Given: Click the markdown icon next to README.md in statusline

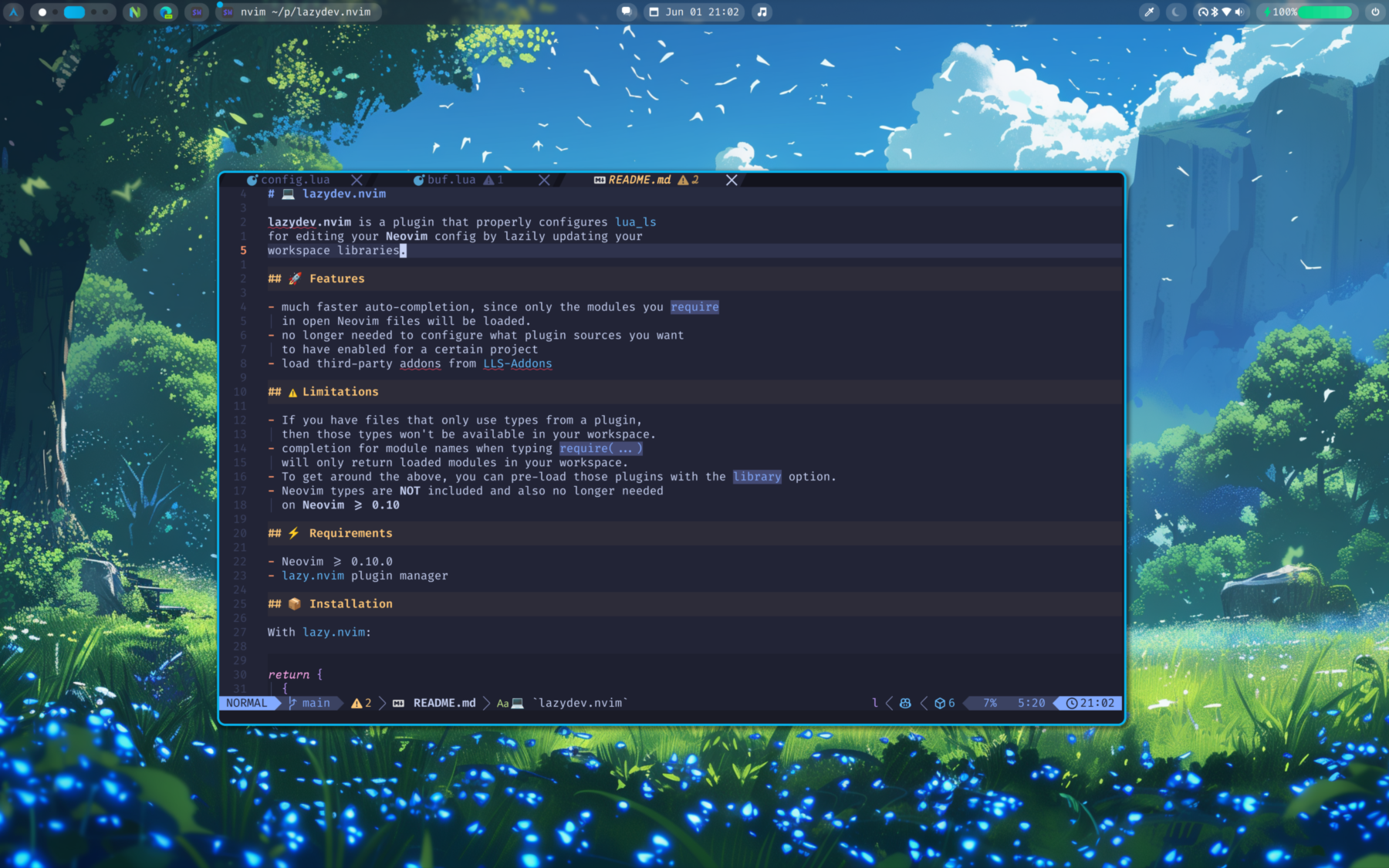Looking at the screenshot, I should coord(397,703).
